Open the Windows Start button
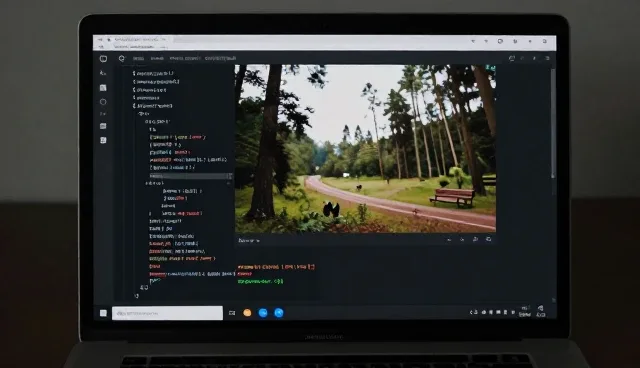 point(103,313)
